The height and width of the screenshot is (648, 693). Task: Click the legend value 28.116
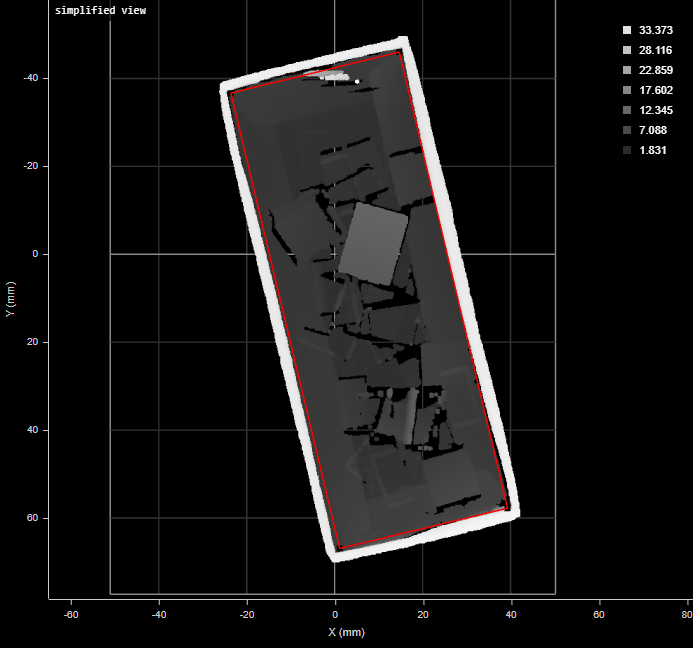pyautogui.click(x=656, y=50)
